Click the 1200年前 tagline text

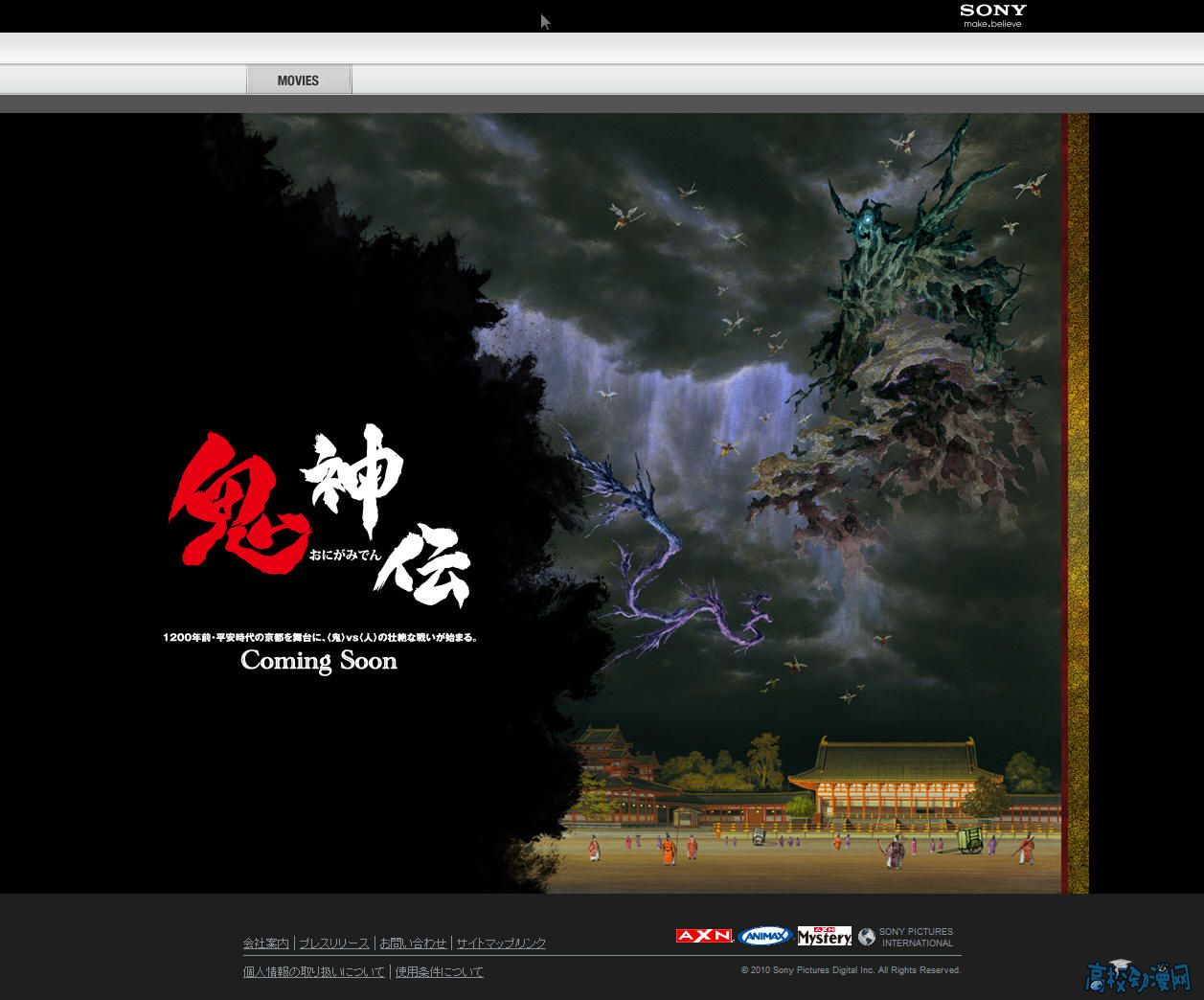320,637
